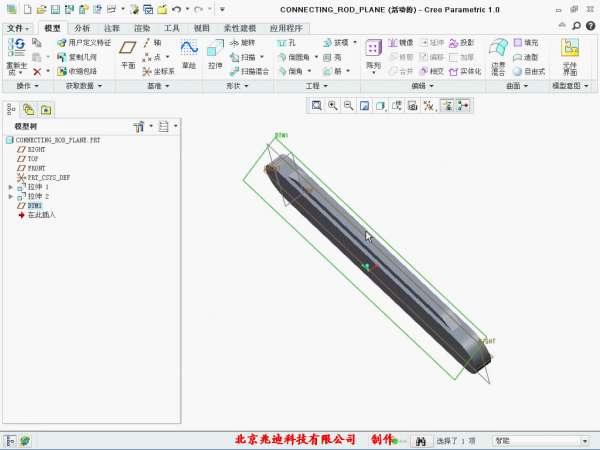Screen dimensions: 600x450
Task: Select the FRONT datum plane in tree
Action: point(36,168)
